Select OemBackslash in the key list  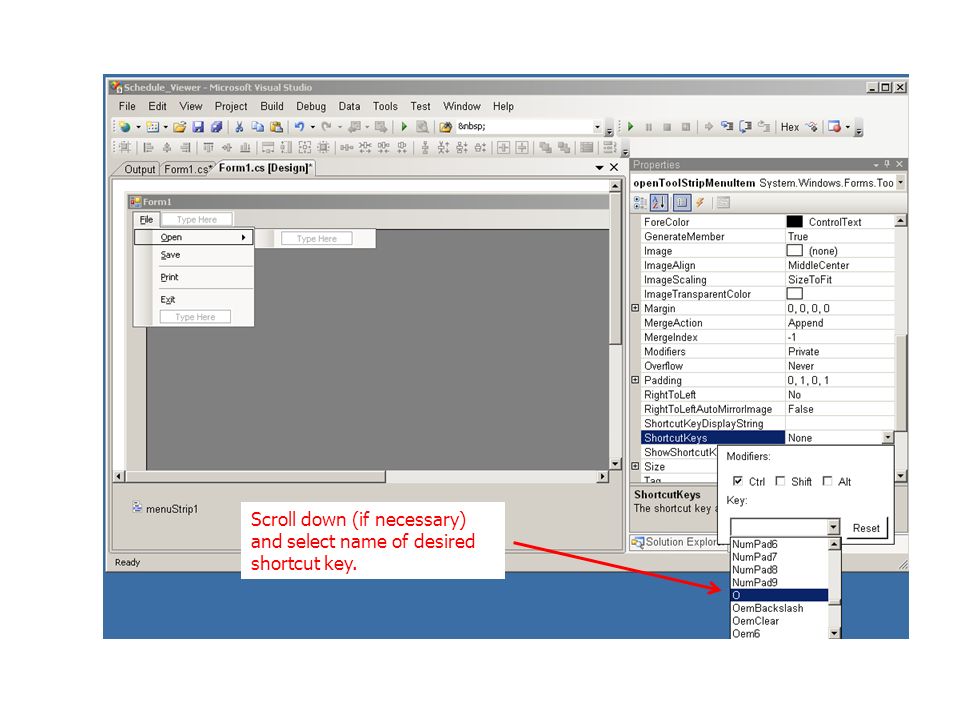tap(779, 608)
